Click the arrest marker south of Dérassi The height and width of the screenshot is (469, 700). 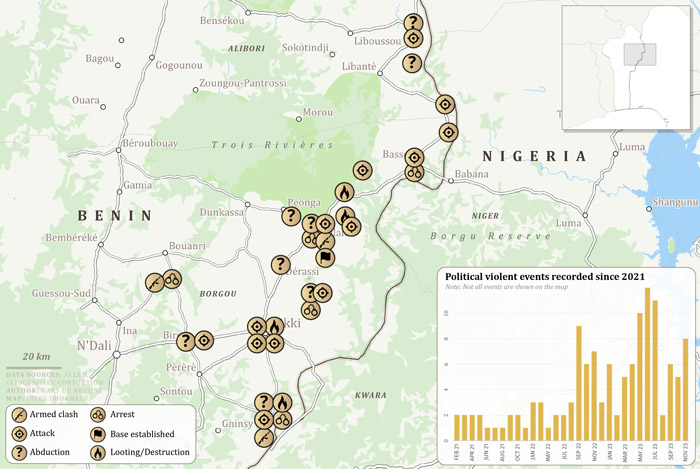click(311, 310)
